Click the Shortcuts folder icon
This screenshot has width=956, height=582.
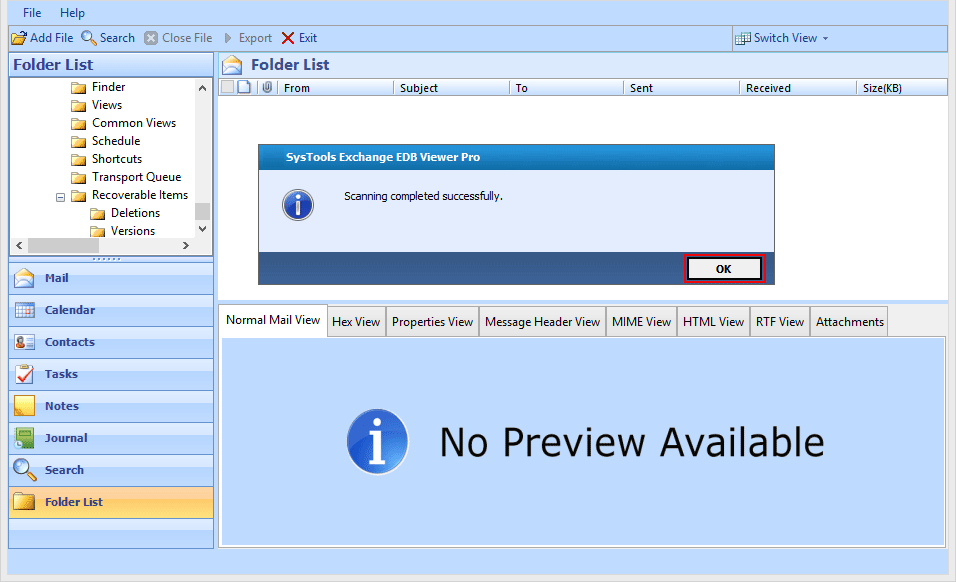click(78, 160)
